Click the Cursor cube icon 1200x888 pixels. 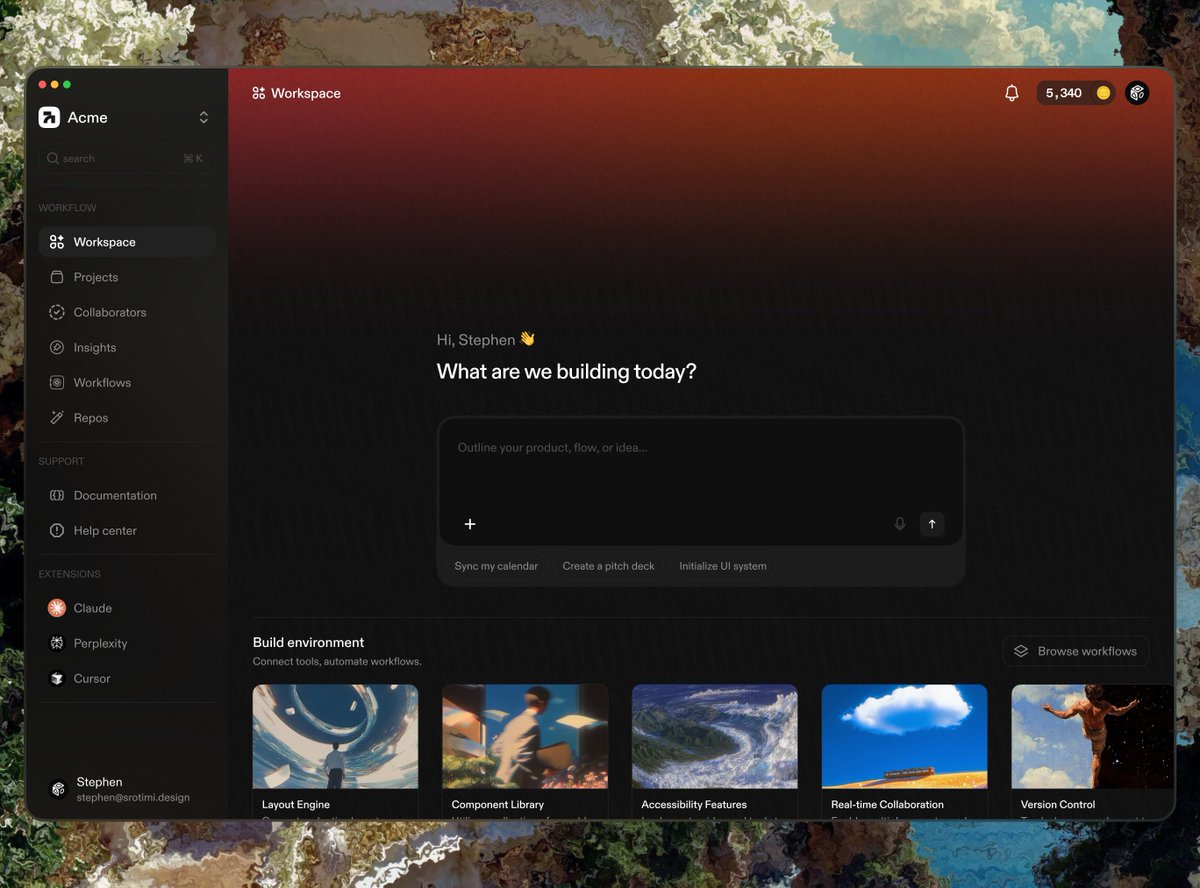[57, 678]
